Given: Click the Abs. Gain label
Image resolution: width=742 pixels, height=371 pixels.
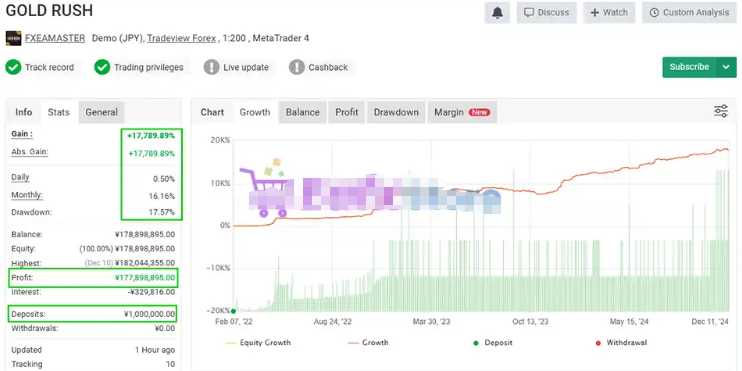Looking at the screenshot, I should (30, 152).
